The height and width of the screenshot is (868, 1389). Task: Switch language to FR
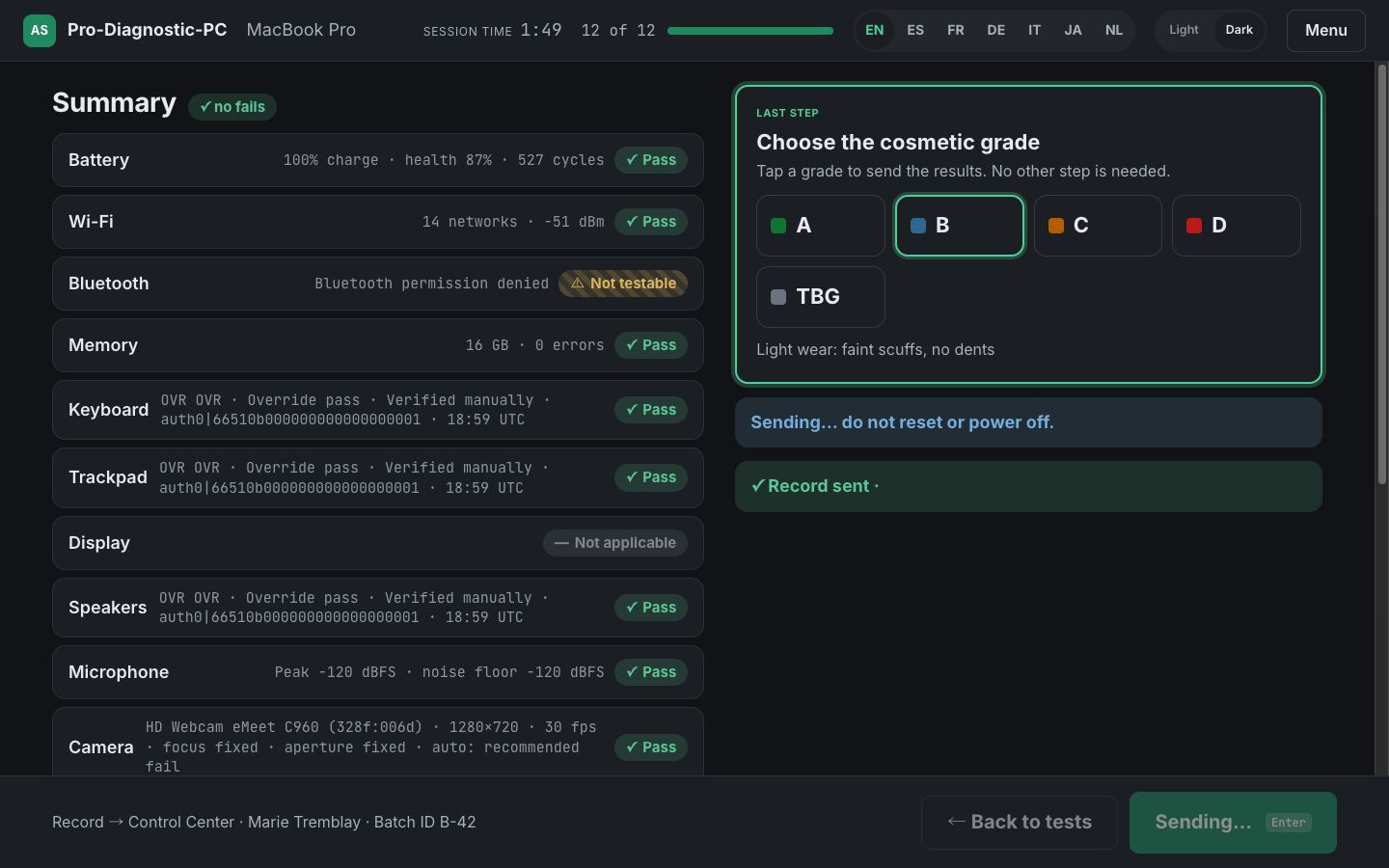point(956,31)
